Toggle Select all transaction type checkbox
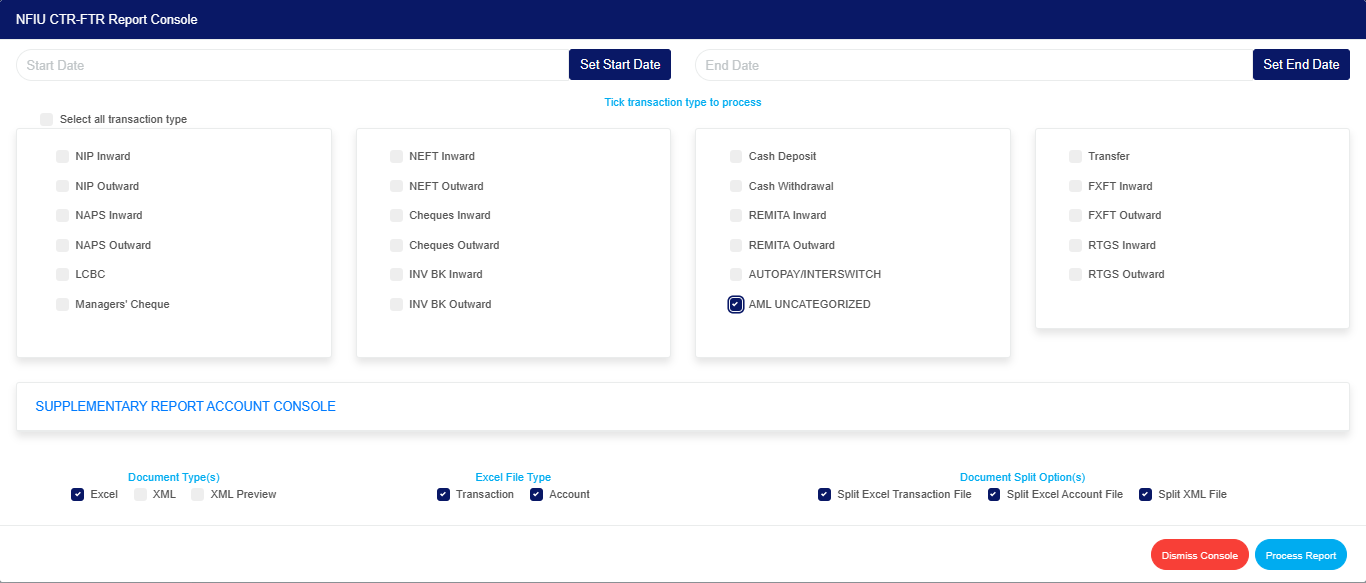 pos(47,120)
